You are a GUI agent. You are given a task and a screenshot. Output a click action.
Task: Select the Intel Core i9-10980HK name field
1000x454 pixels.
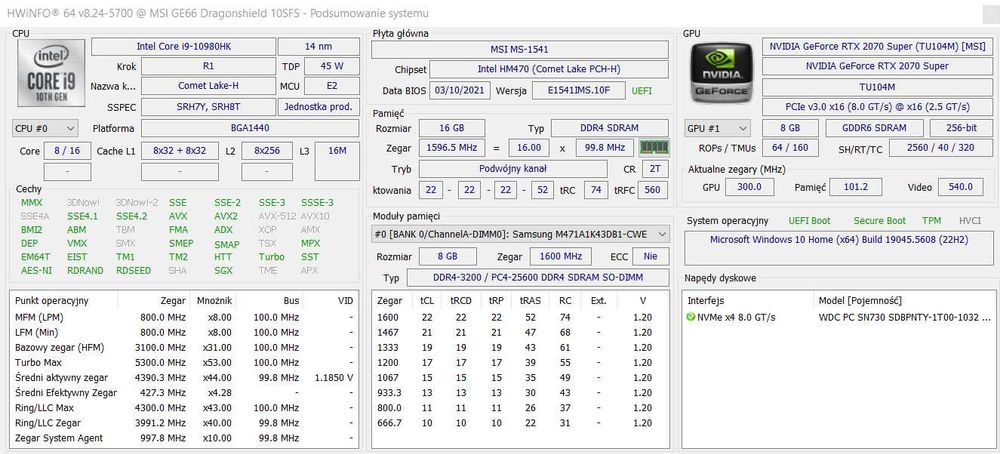pyautogui.click(x=183, y=47)
